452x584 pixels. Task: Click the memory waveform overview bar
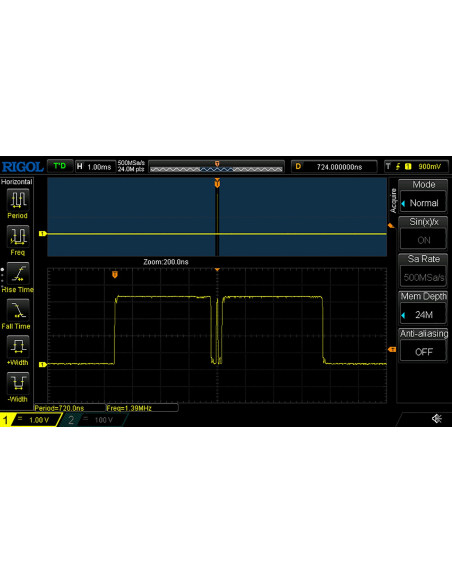tap(216, 166)
